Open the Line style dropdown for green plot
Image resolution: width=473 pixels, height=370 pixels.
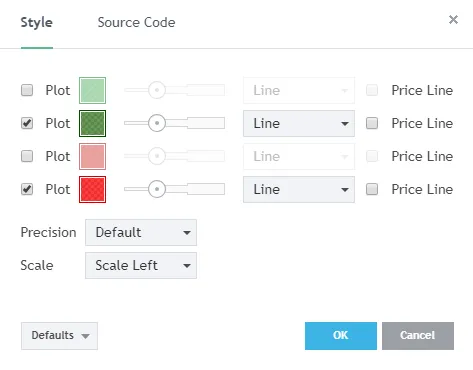(299, 123)
